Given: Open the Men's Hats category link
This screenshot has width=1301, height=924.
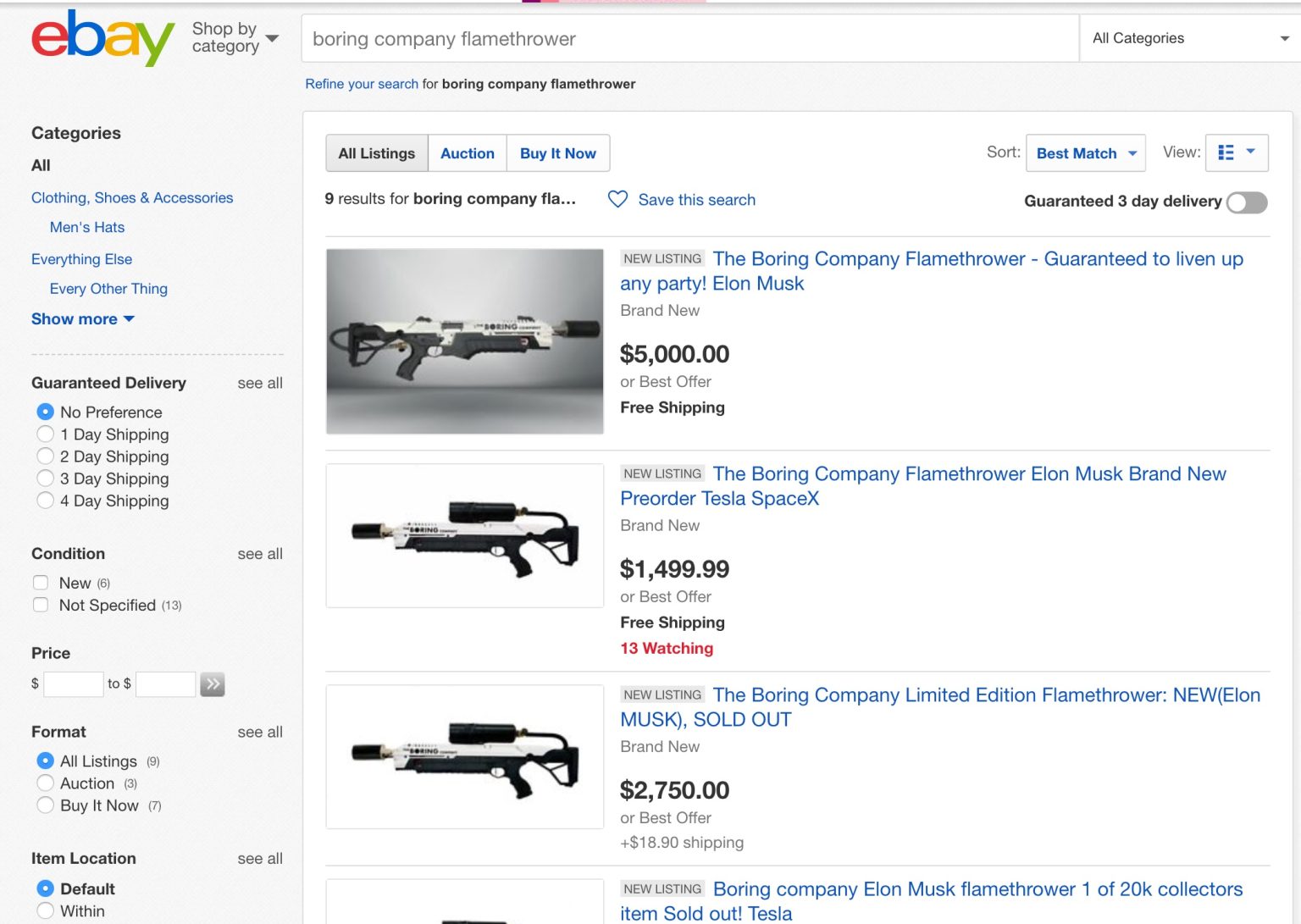Looking at the screenshot, I should pyautogui.click(x=87, y=227).
